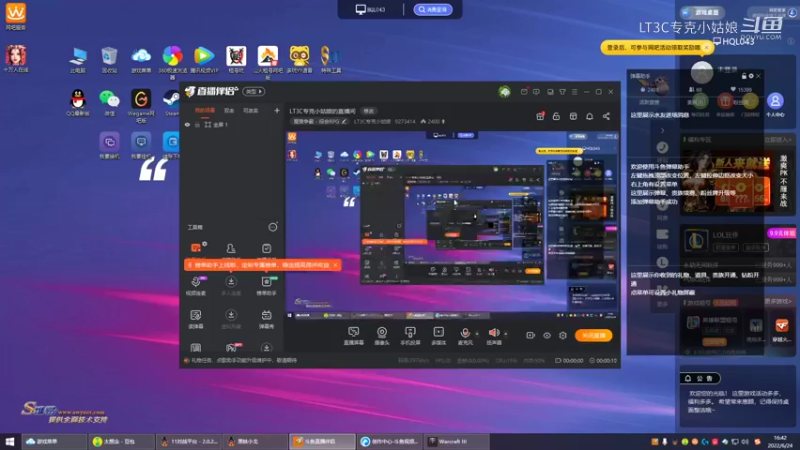This screenshot has height=450, width=800.
Task: Open 弹幕秀 tool in the toolbox
Action: click(266, 319)
